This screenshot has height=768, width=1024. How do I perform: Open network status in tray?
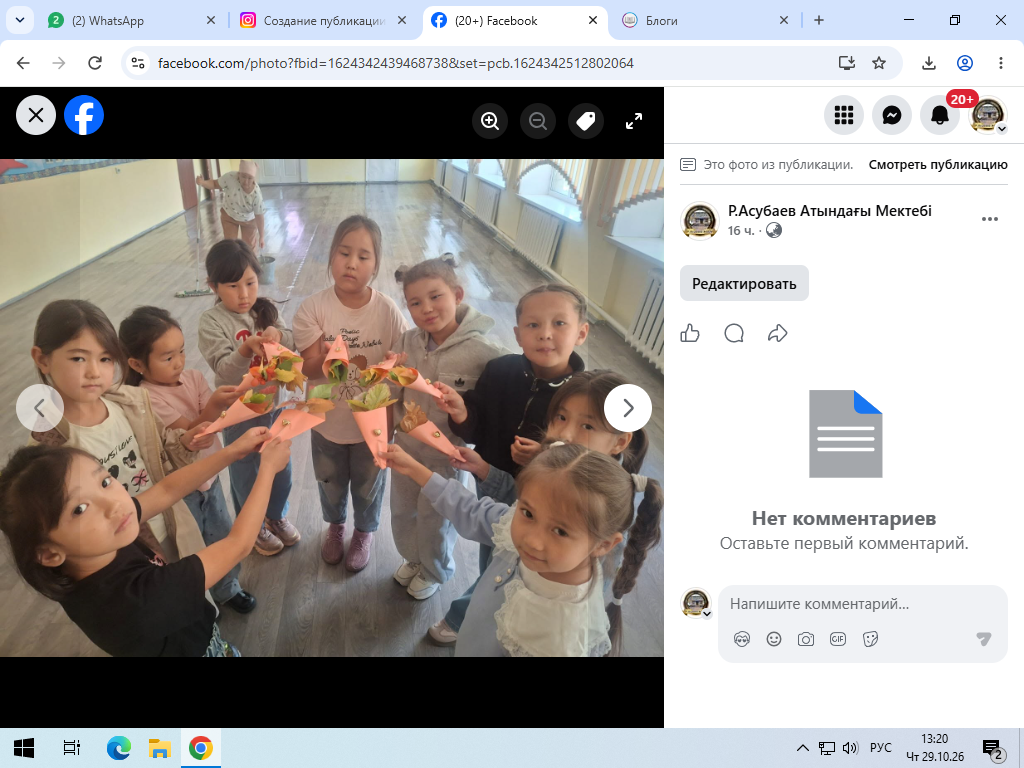tap(827, 748)
